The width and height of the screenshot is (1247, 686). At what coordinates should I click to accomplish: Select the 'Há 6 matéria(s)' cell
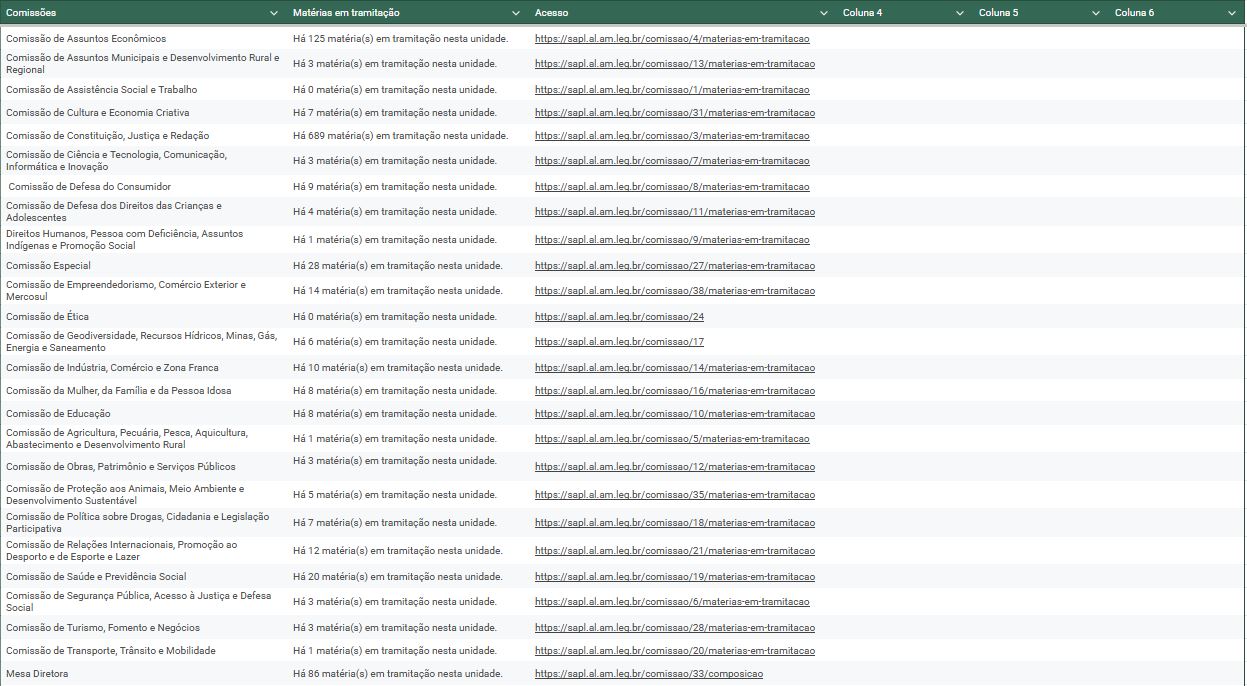point(408,342)
